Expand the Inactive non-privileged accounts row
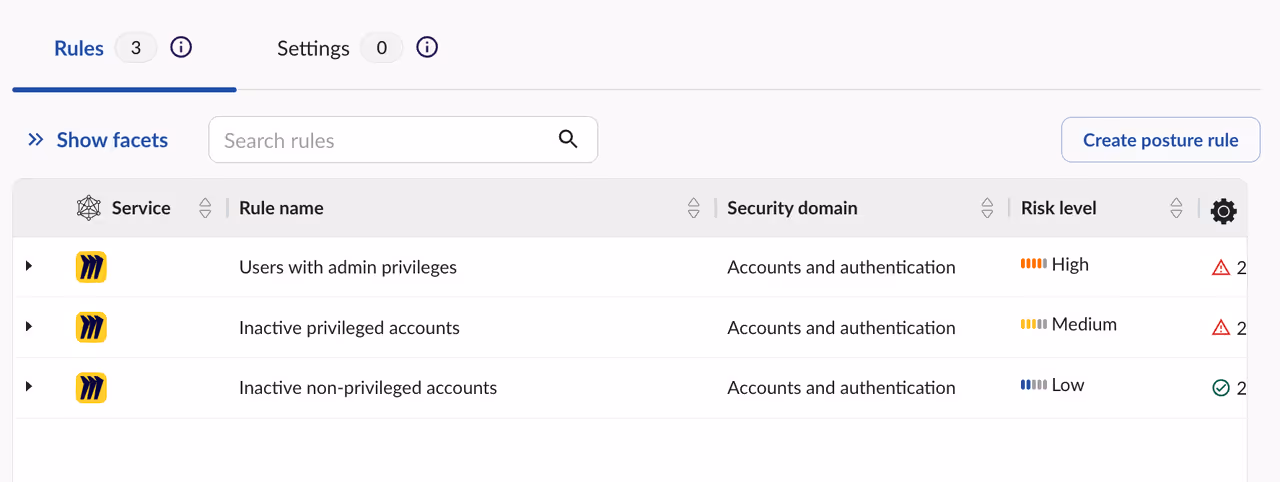1280x482 pixels. (29, 386)
